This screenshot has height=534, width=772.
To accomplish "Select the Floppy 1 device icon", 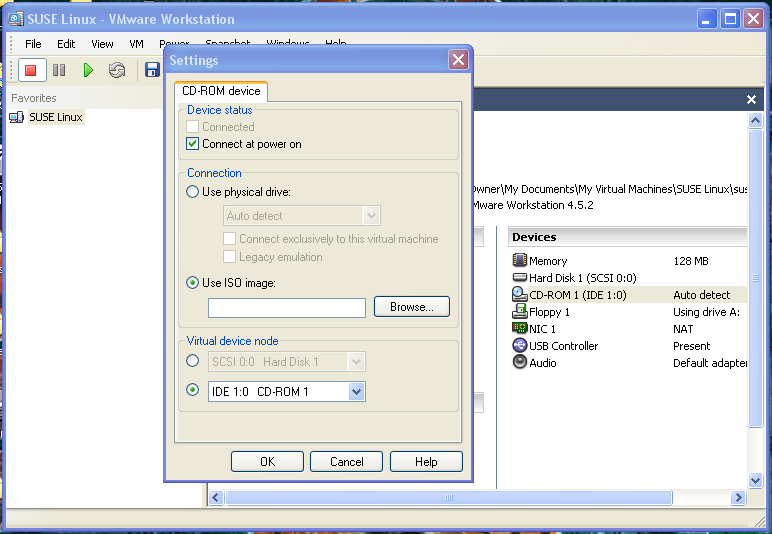I will tap(519, 312).
